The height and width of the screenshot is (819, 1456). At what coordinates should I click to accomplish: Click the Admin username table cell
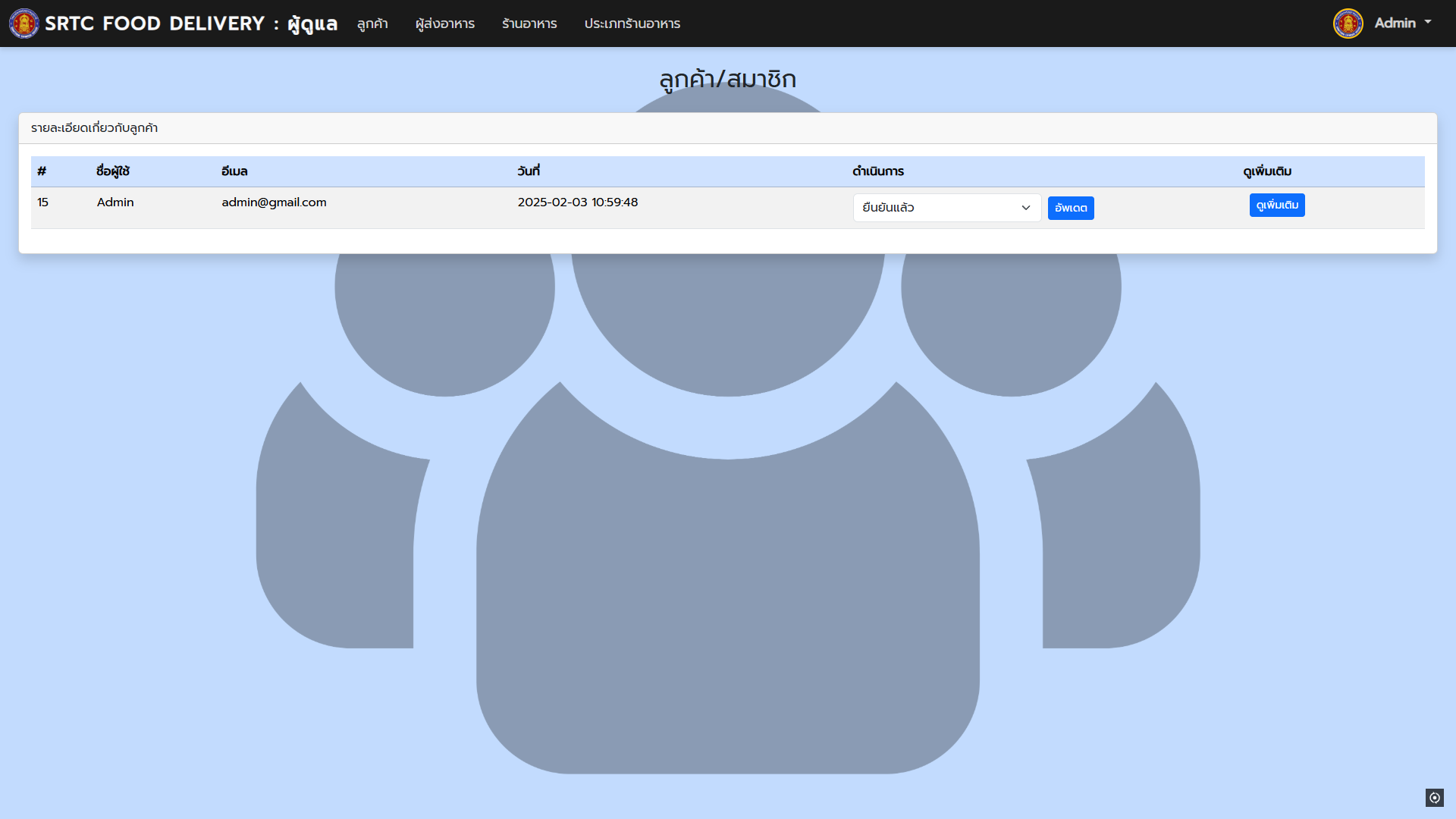coord(115,202)
